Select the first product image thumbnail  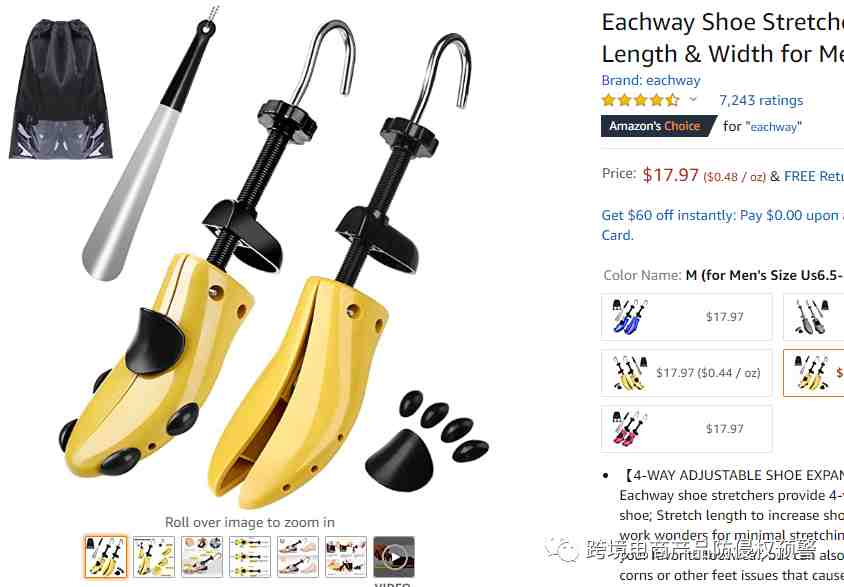click(x=106, y=556)
